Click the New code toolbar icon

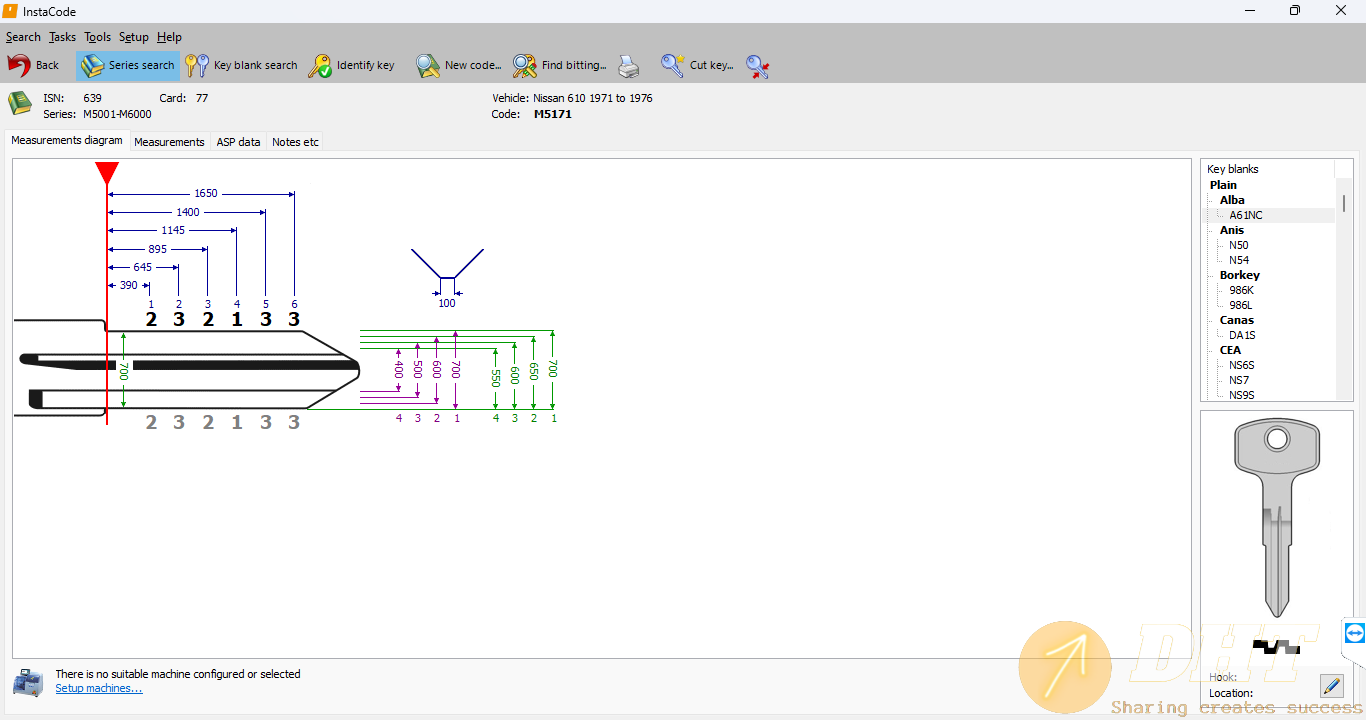pyautogui.click(x=429, y=66)
